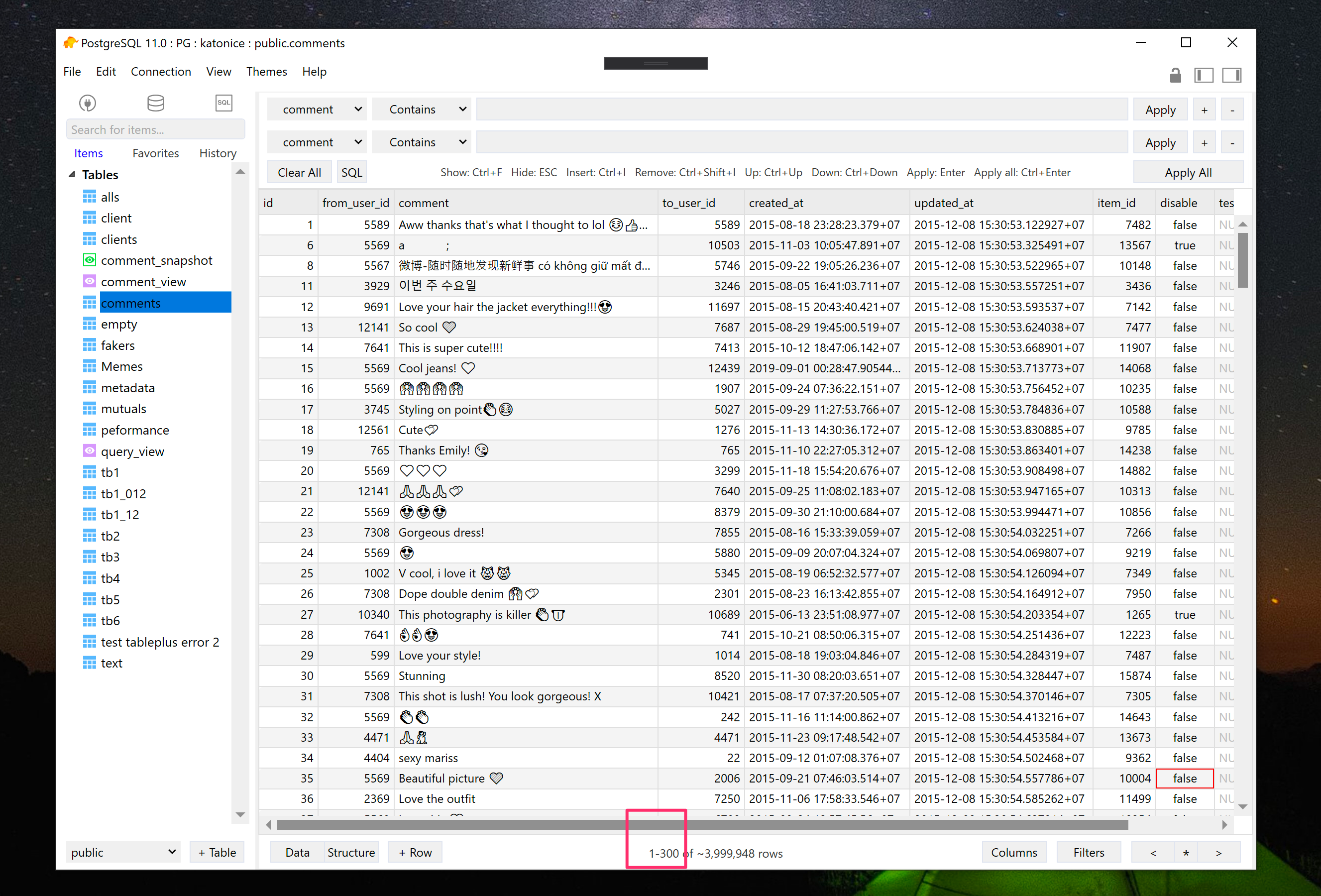Open the Edit menu

click(x=106, y=72)
